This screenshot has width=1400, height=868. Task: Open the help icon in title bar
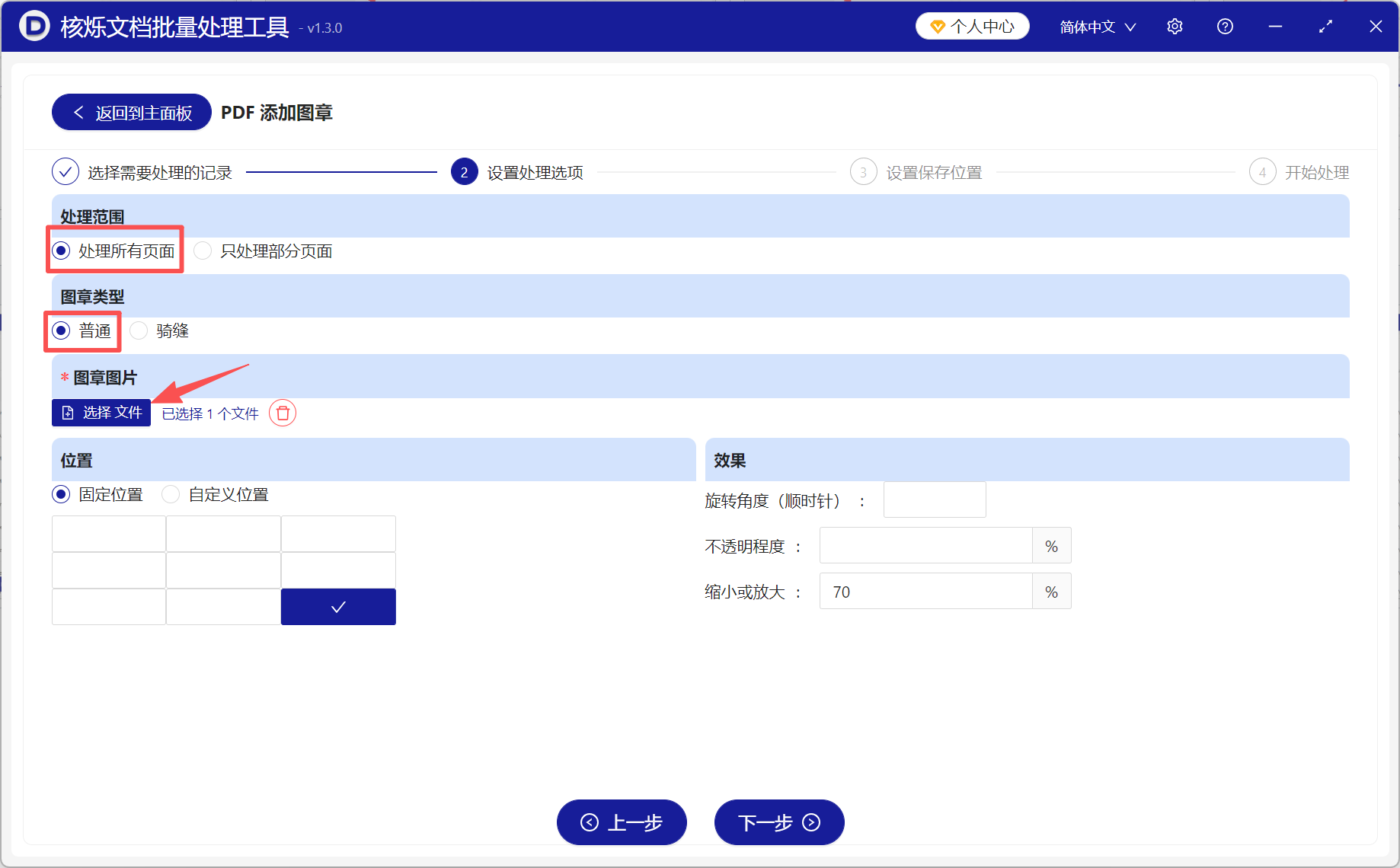[x=1224, y=26]
